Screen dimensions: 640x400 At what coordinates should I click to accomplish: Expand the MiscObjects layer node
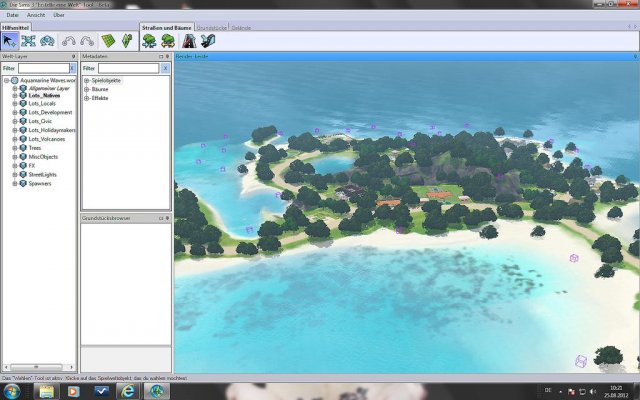point(15,157)
